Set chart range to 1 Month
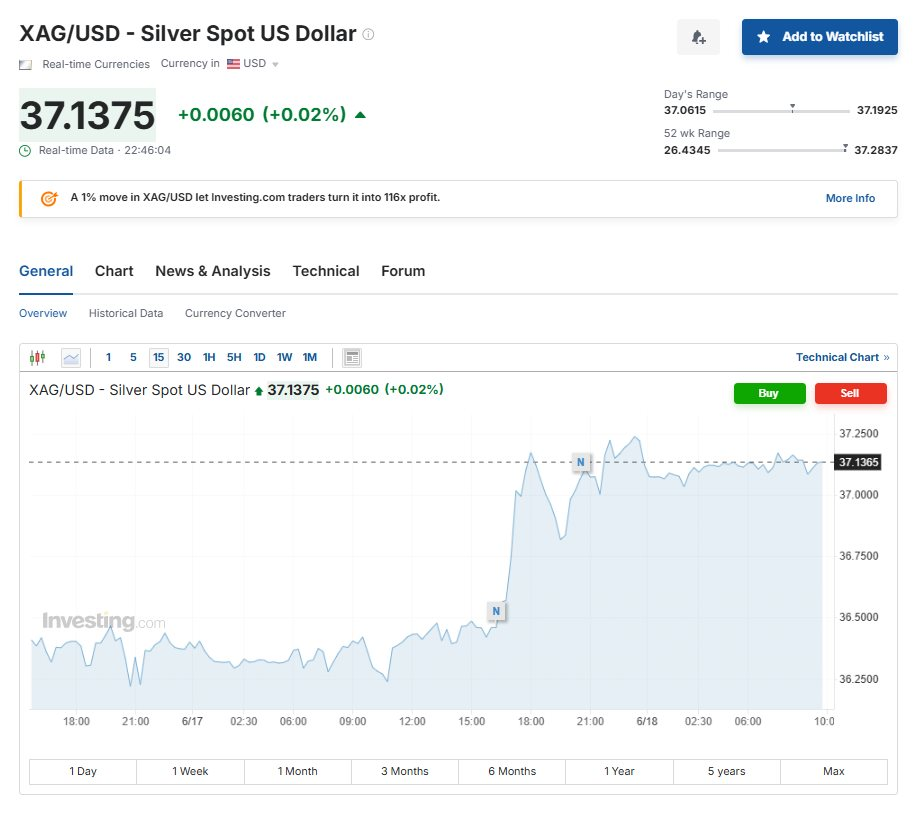This screenshot has width=919, height=813. point(298,771)
